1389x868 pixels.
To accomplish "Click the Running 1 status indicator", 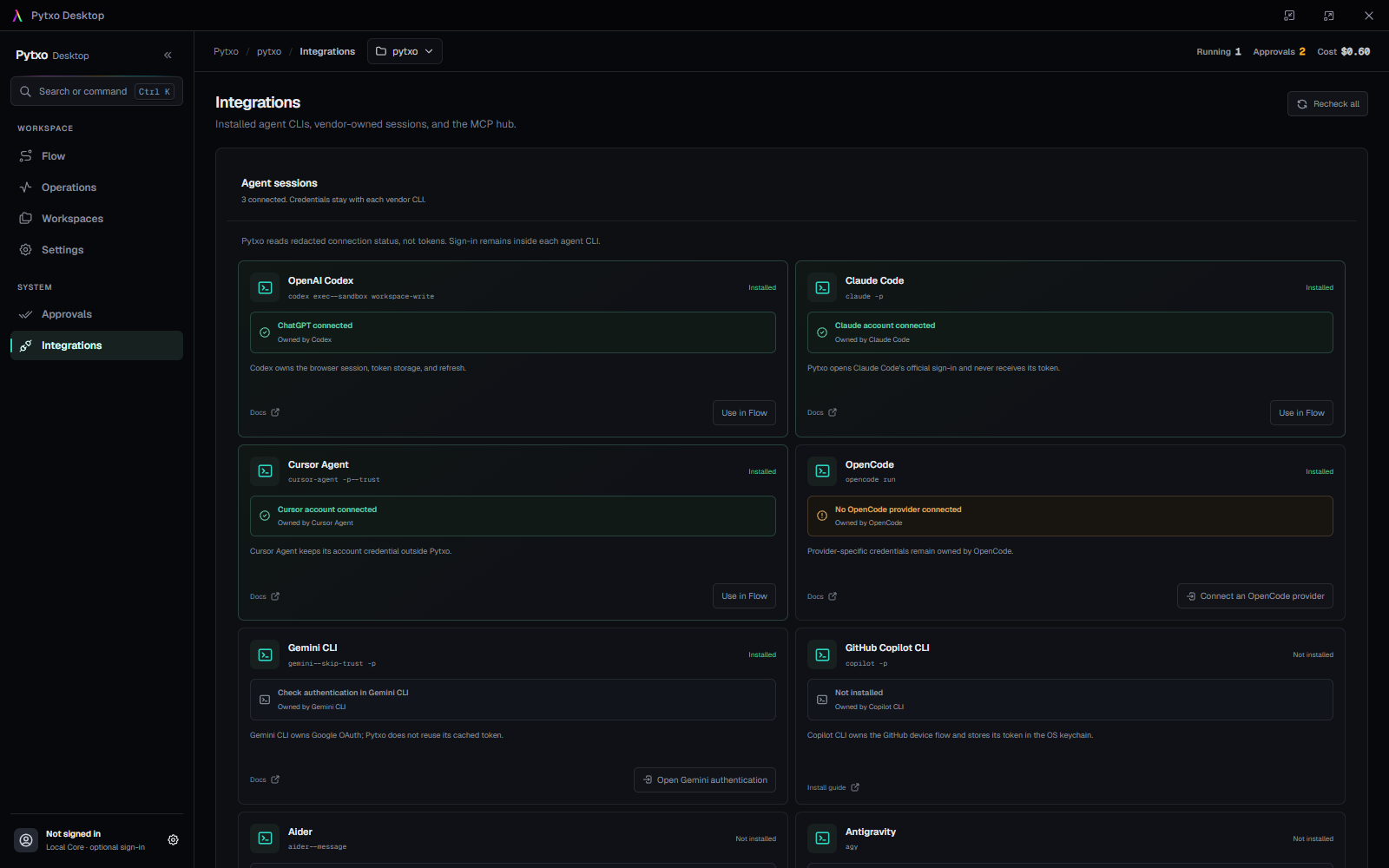I will click(1219, 52).
